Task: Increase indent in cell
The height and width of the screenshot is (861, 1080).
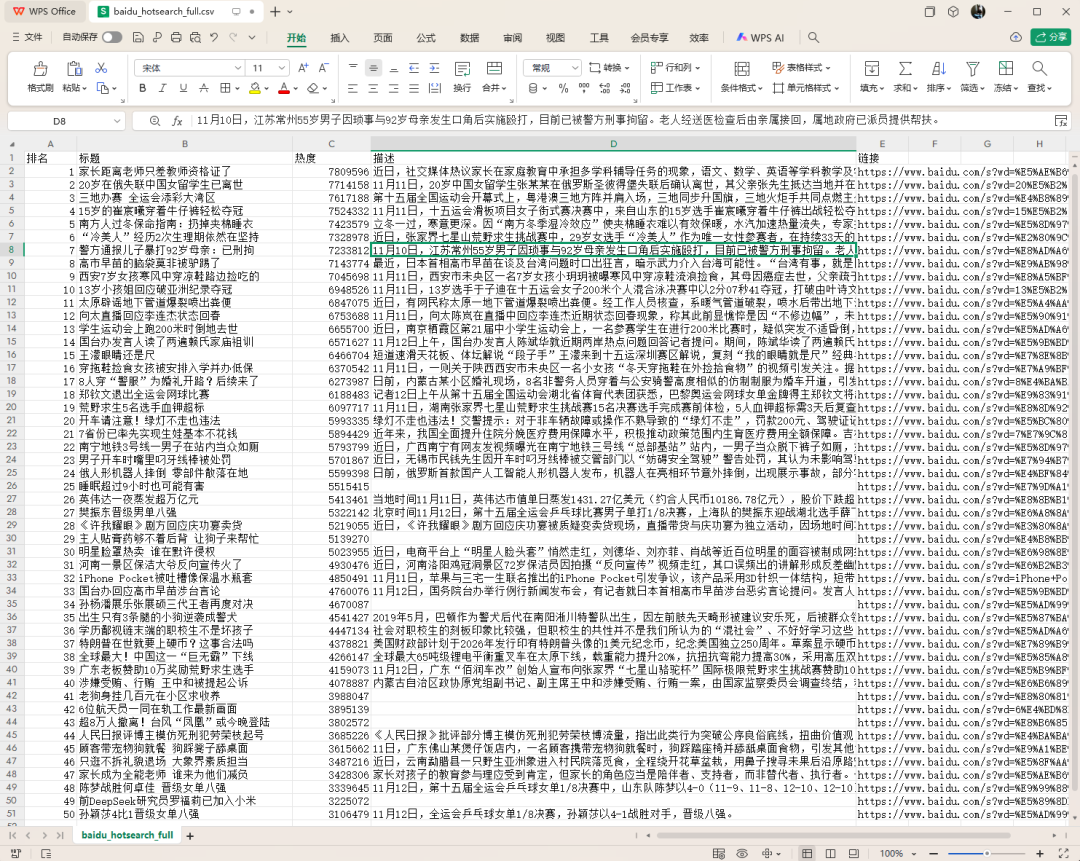Action: click(435, 68)
